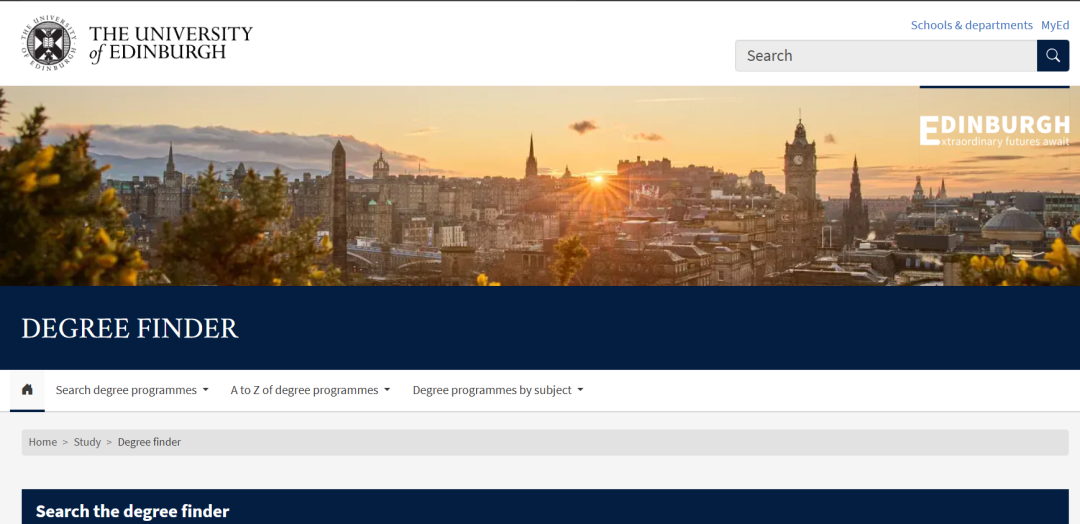Go to Study in the breadcrumb
Image resolution: width=1080 pixels, height=524 pixels.
[87, 442]
